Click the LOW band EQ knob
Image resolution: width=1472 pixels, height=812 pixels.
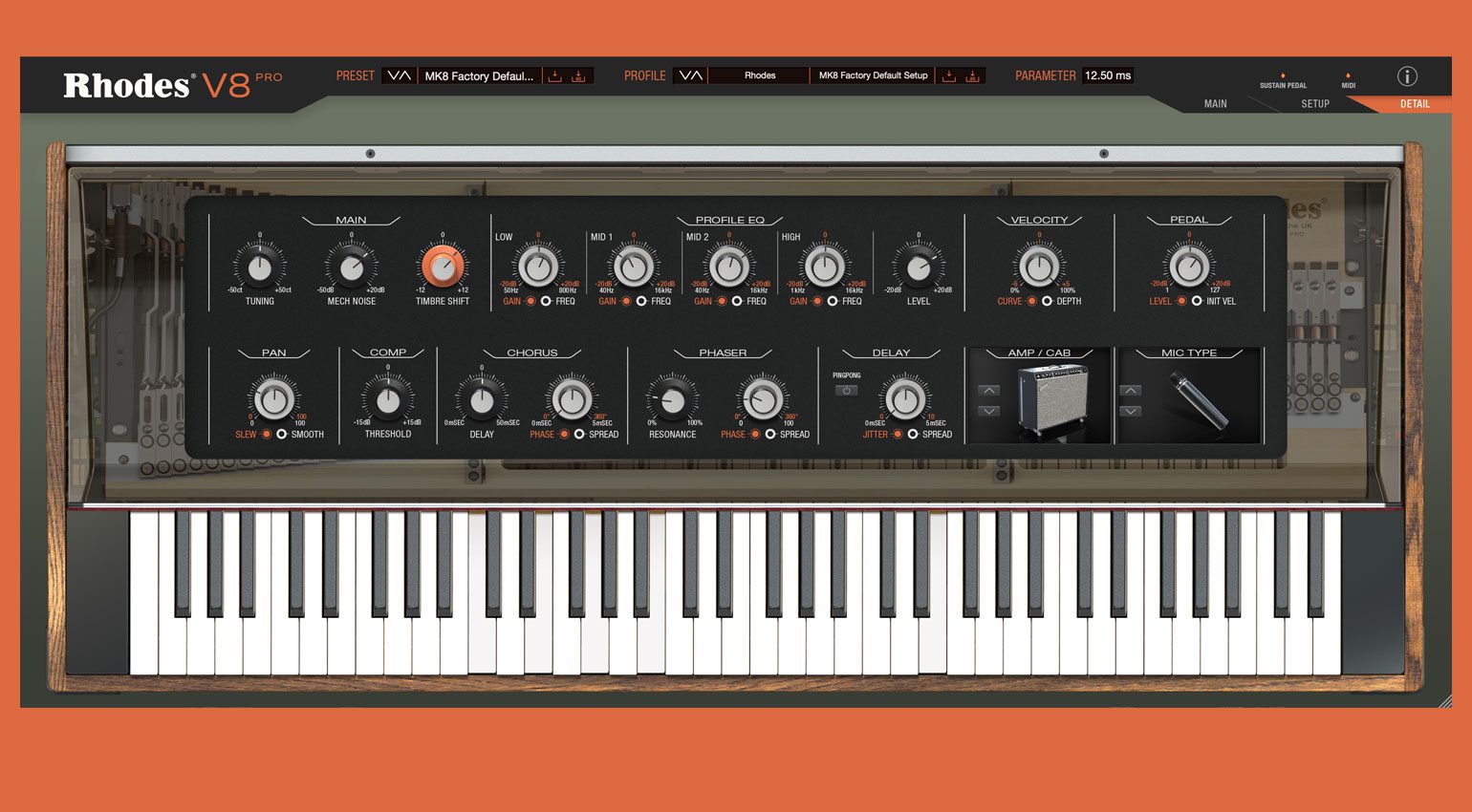(x=538, y=267)
